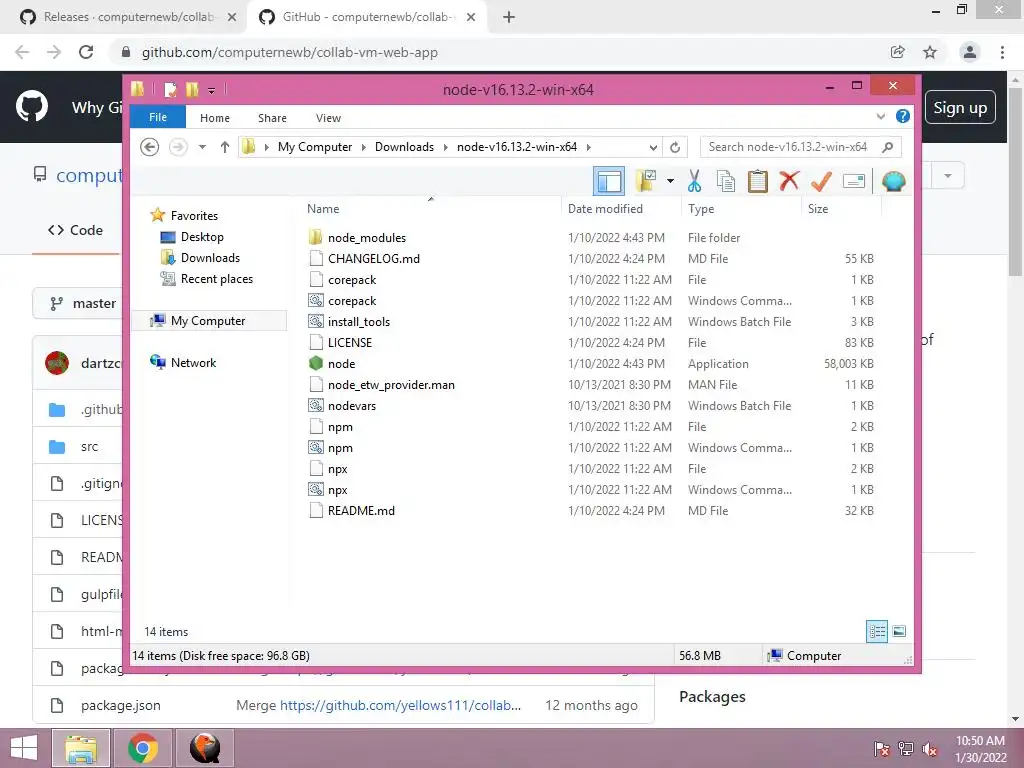
Task: Click My Computer in the address breadcrumb
Action: pyautogui.click(x=315, y=147)
